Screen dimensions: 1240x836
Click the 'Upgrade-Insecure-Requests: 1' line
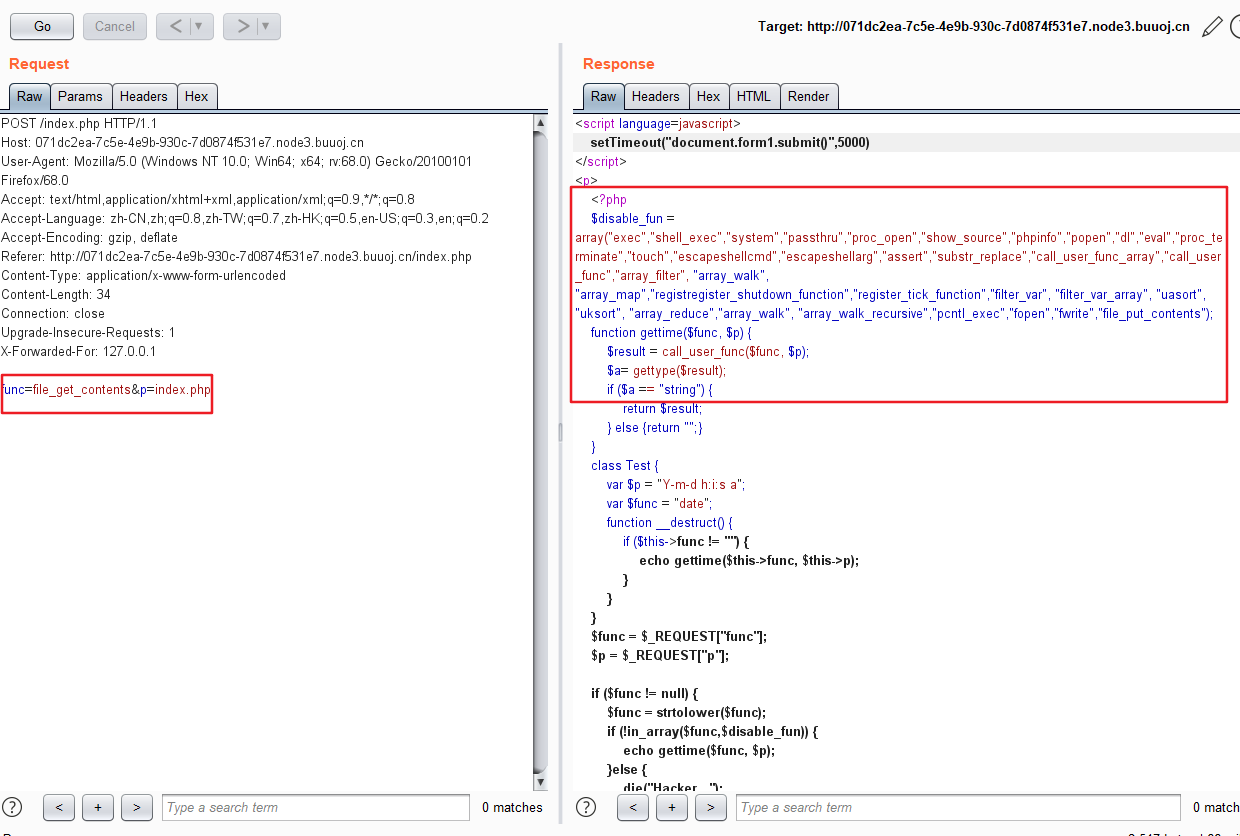pyautogui.click(x=88, y=332)
